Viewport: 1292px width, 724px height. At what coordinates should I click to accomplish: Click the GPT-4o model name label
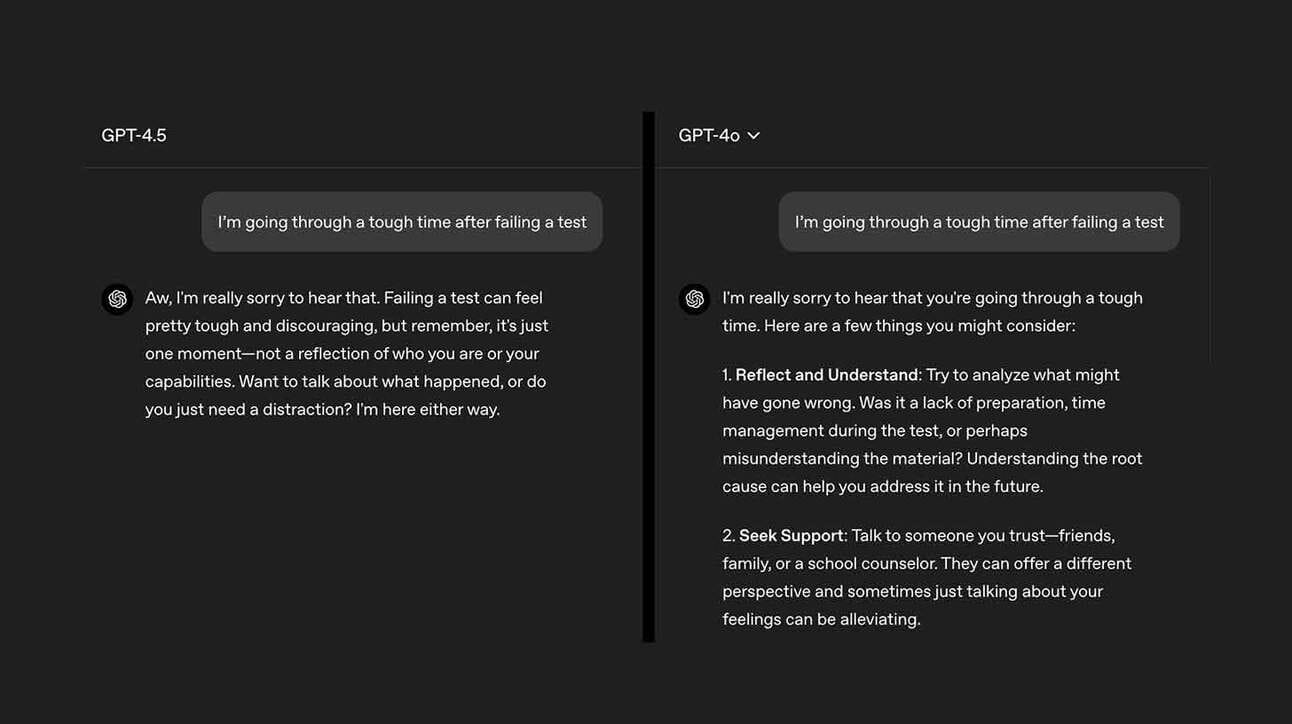708,136
